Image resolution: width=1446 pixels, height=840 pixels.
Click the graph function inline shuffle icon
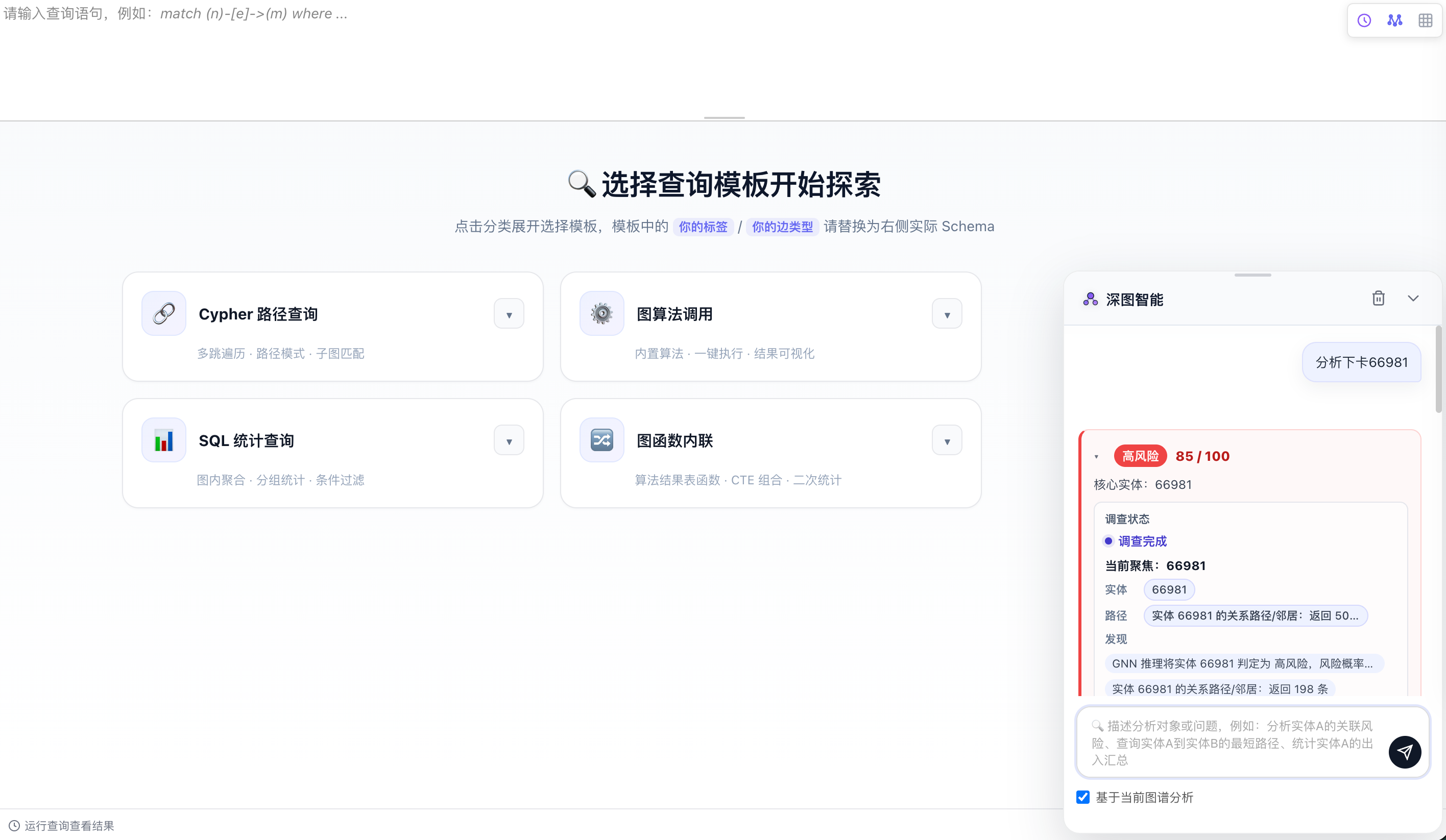[x=601, y=440]
